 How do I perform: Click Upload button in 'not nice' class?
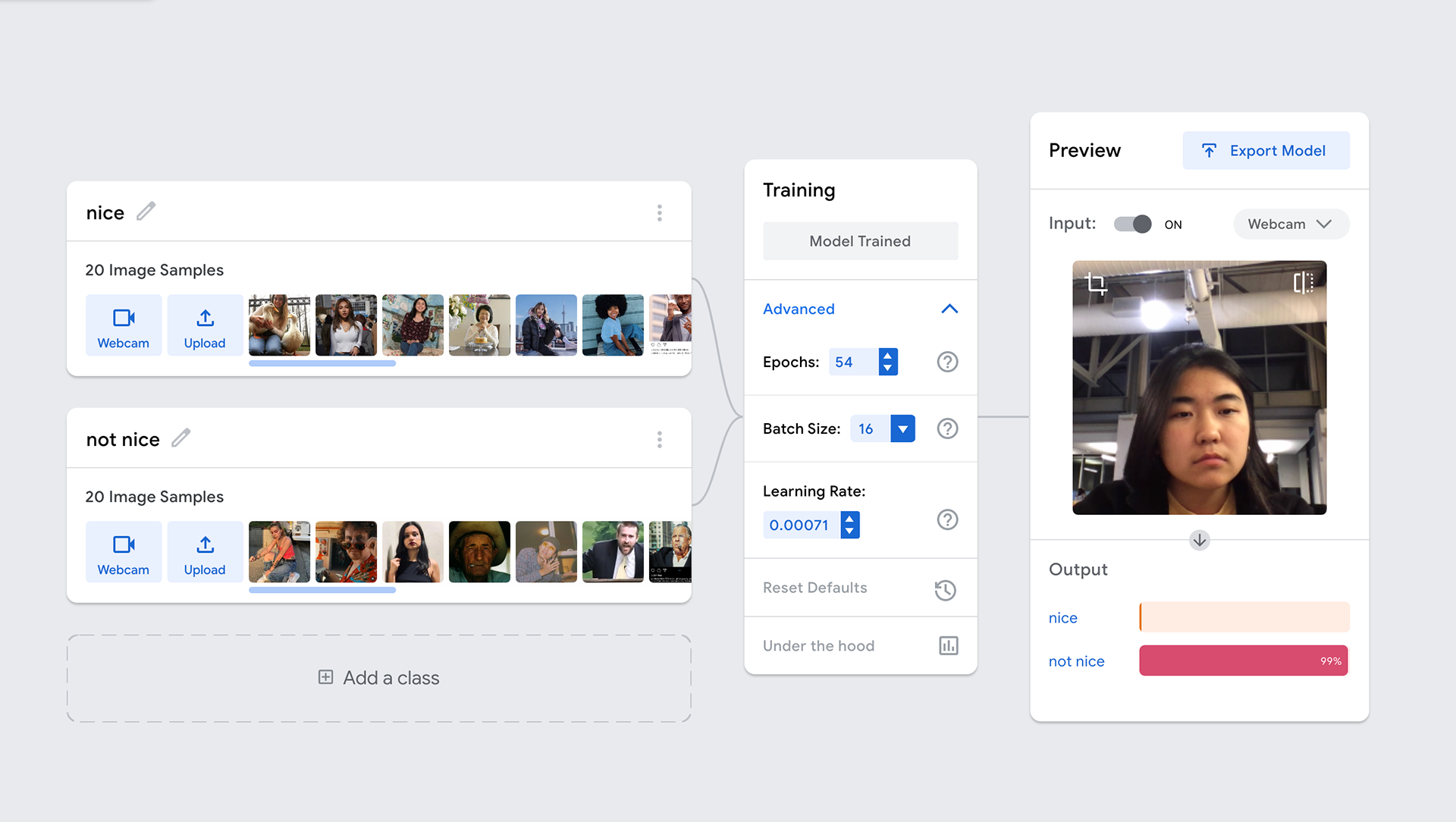pyautogui.click(x=205, y=552)
